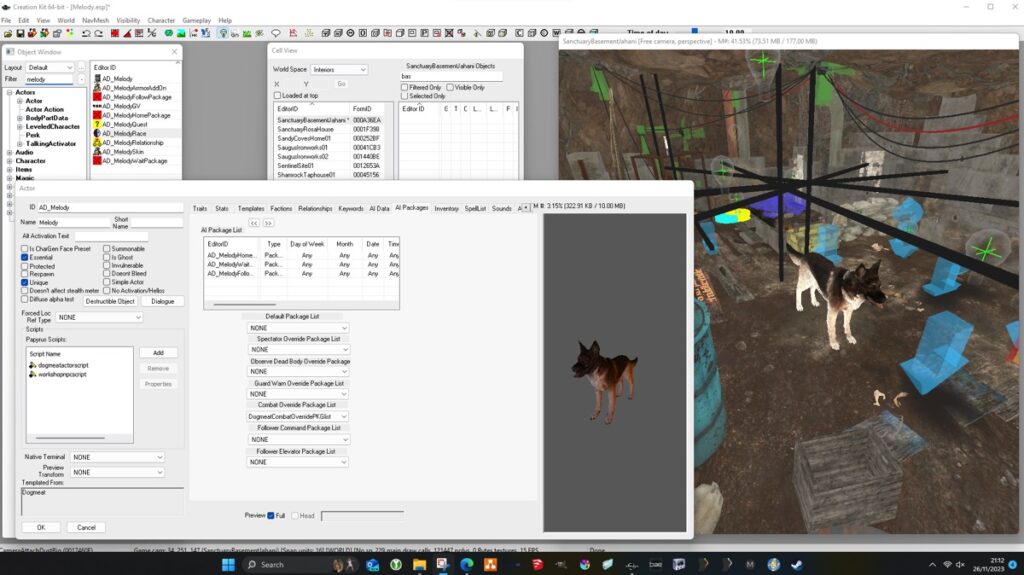Open the Windows Start menu

228,565
